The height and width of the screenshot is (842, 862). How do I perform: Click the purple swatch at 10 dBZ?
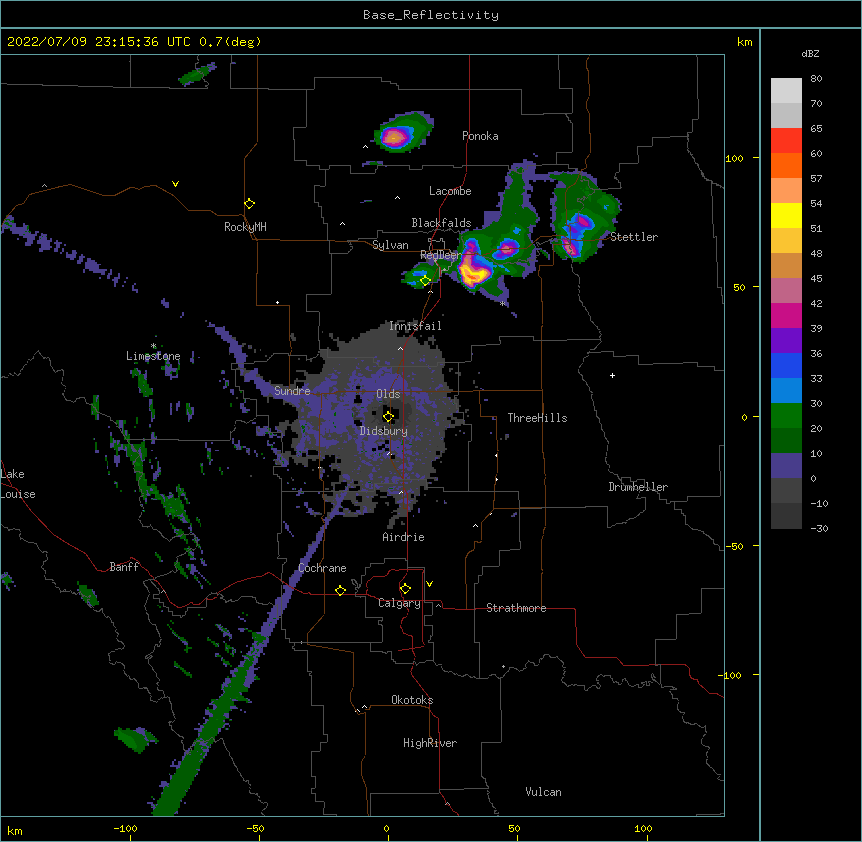tap(786, 466)
